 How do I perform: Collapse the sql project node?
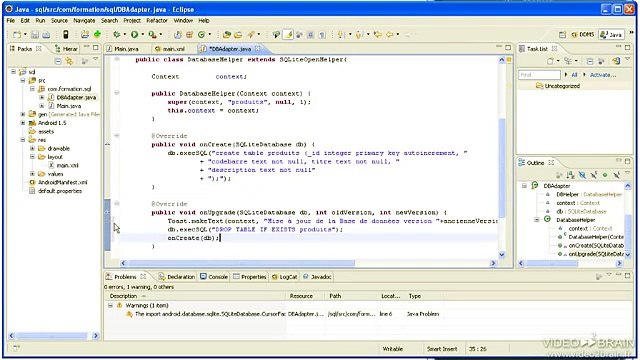click(x=13, y=72)
